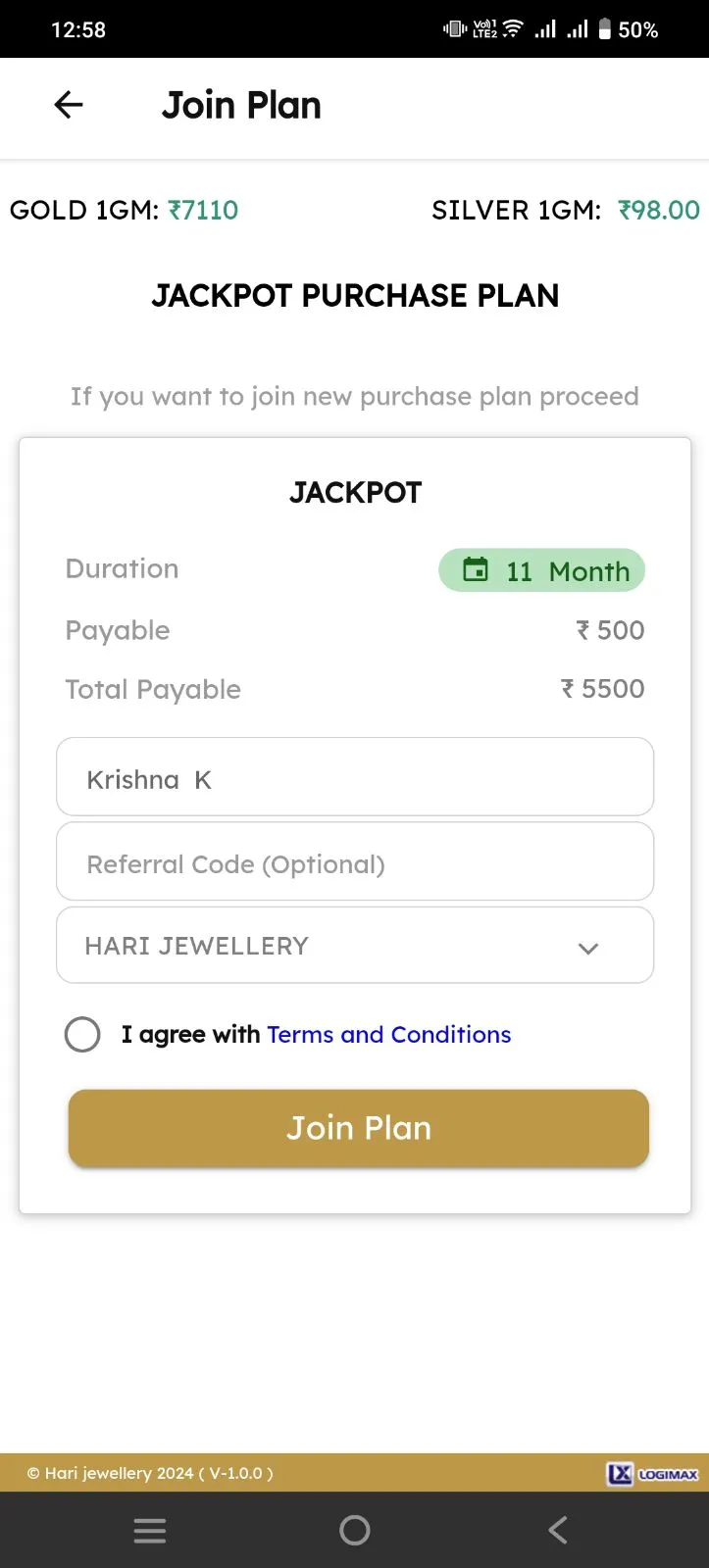Screen dimensions: 709x1568
Task: Focus the Referral Code (Optional) field
Action: (x=355, y=861)
